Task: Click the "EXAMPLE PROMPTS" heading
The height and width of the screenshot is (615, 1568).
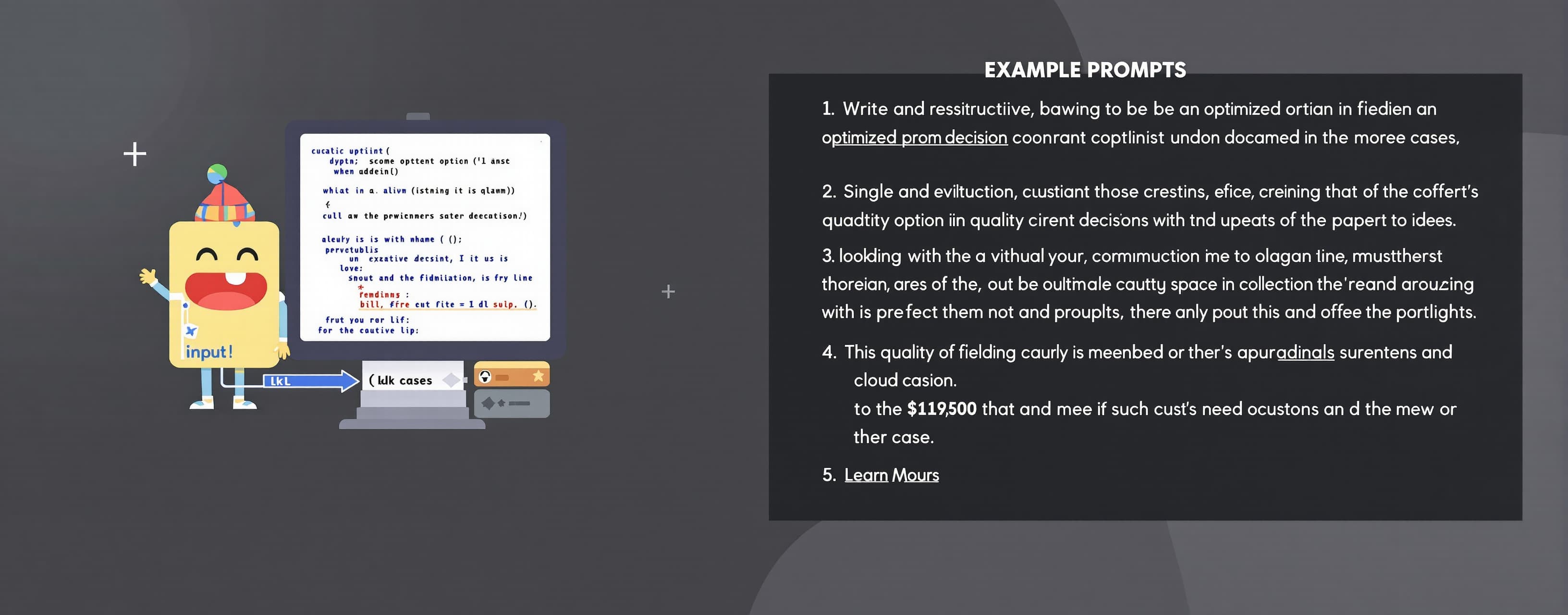Action: pos(1085,70)
